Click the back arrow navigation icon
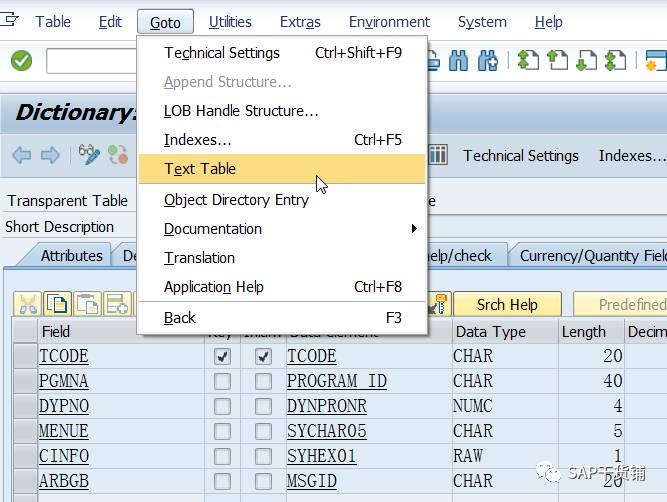This screenshot has height=502, width=667. (22, 155)
